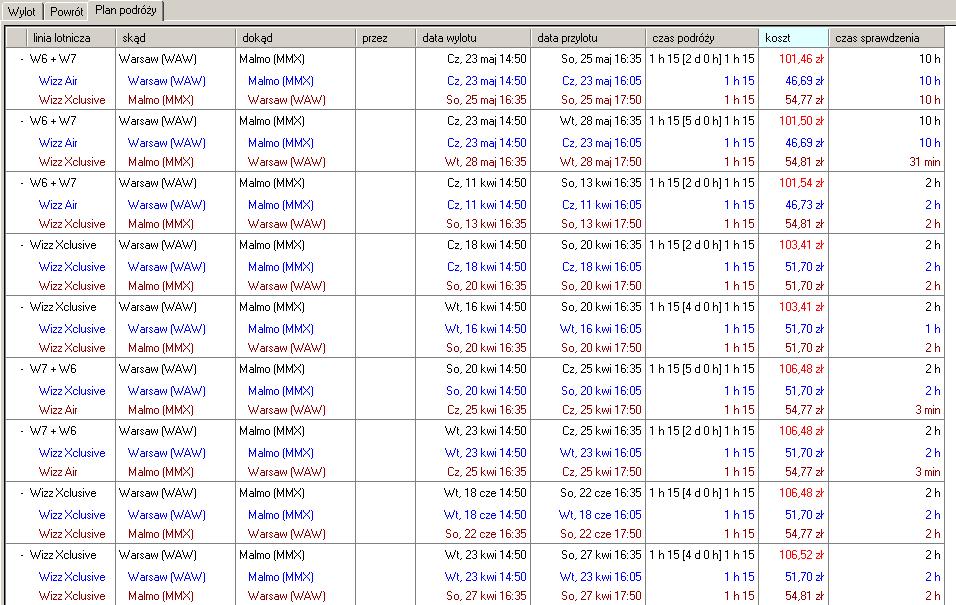
Task: Collapse the group departing Cz, 18 kwi
Action: 22,245
